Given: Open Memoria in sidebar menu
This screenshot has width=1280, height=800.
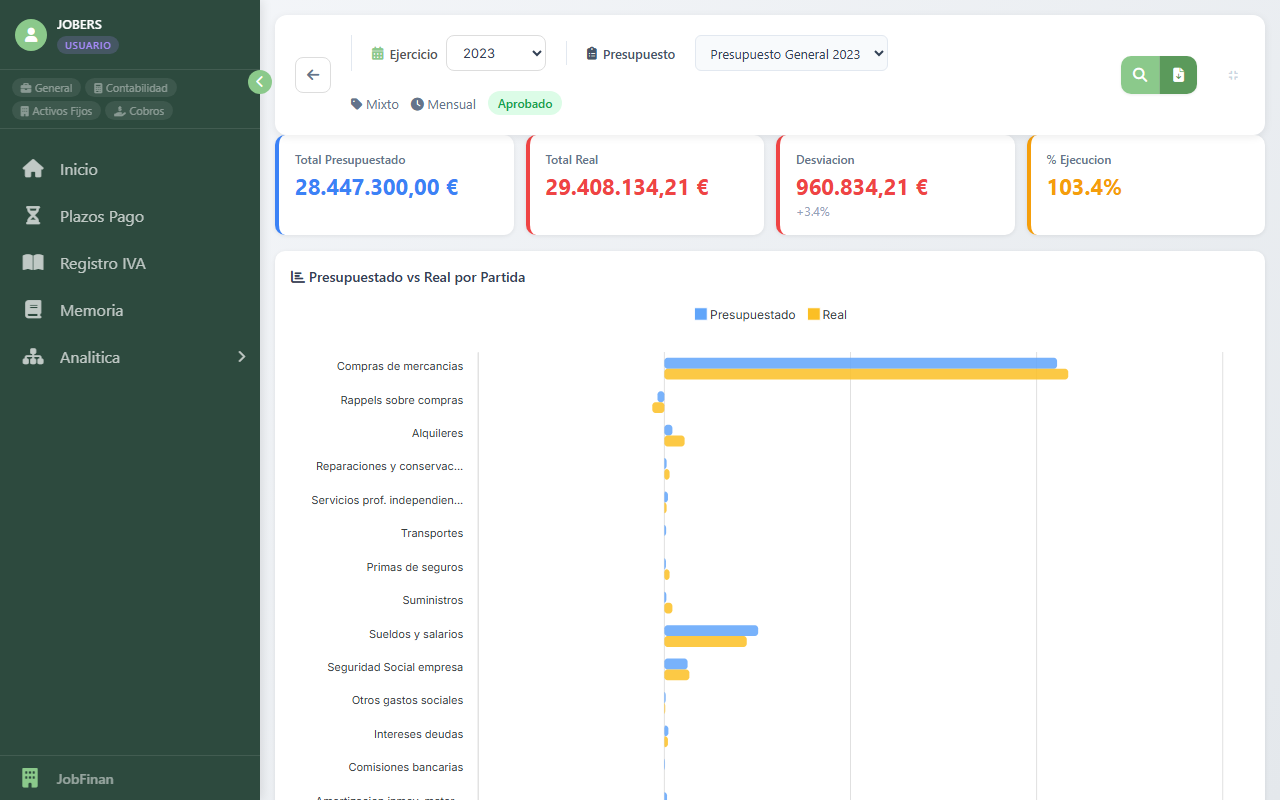Looking at the screenshot, I should point(91,311).
